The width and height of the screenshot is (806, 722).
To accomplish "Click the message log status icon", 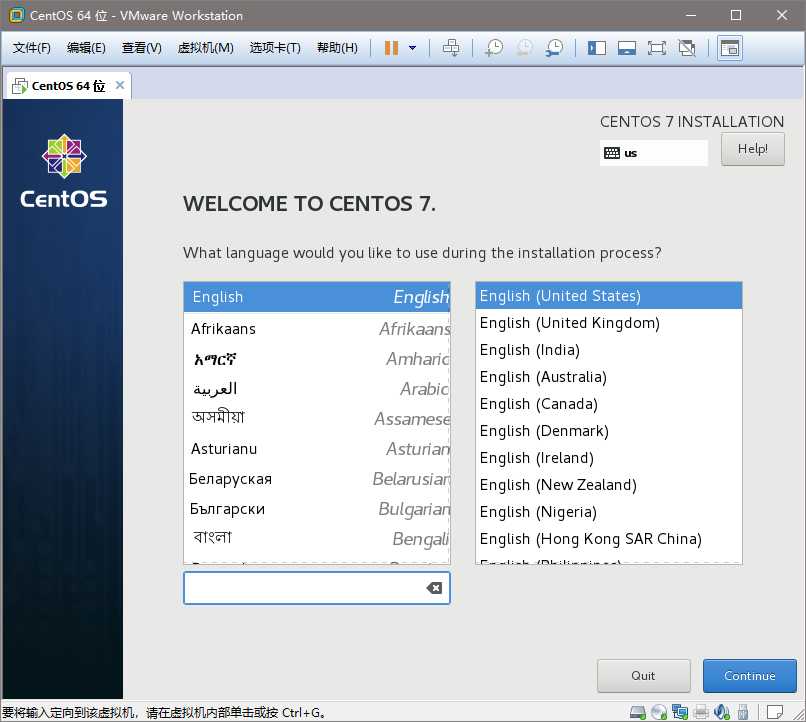I will pos(775,712).
